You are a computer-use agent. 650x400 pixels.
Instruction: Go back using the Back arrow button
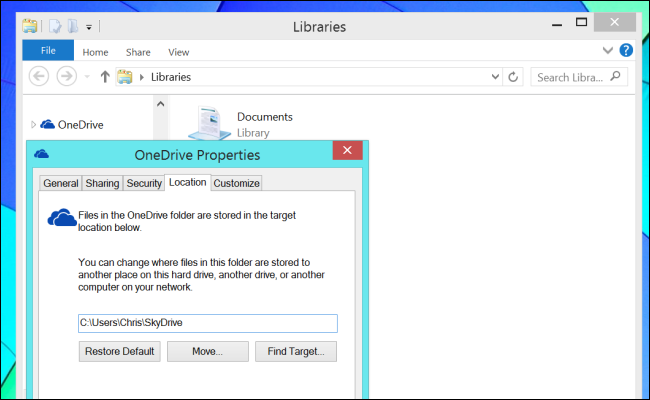click(39, 76)
